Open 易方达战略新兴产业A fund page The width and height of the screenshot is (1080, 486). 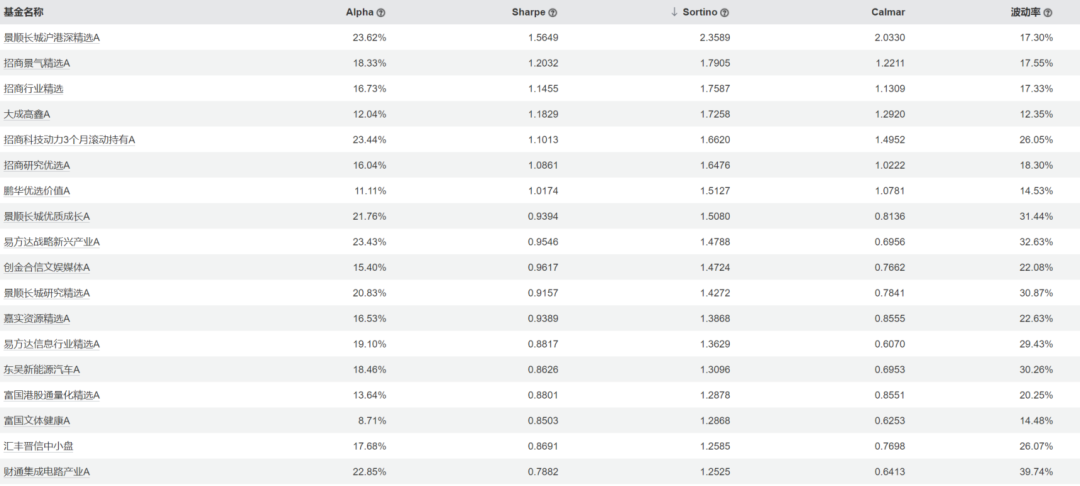[52, 242]
